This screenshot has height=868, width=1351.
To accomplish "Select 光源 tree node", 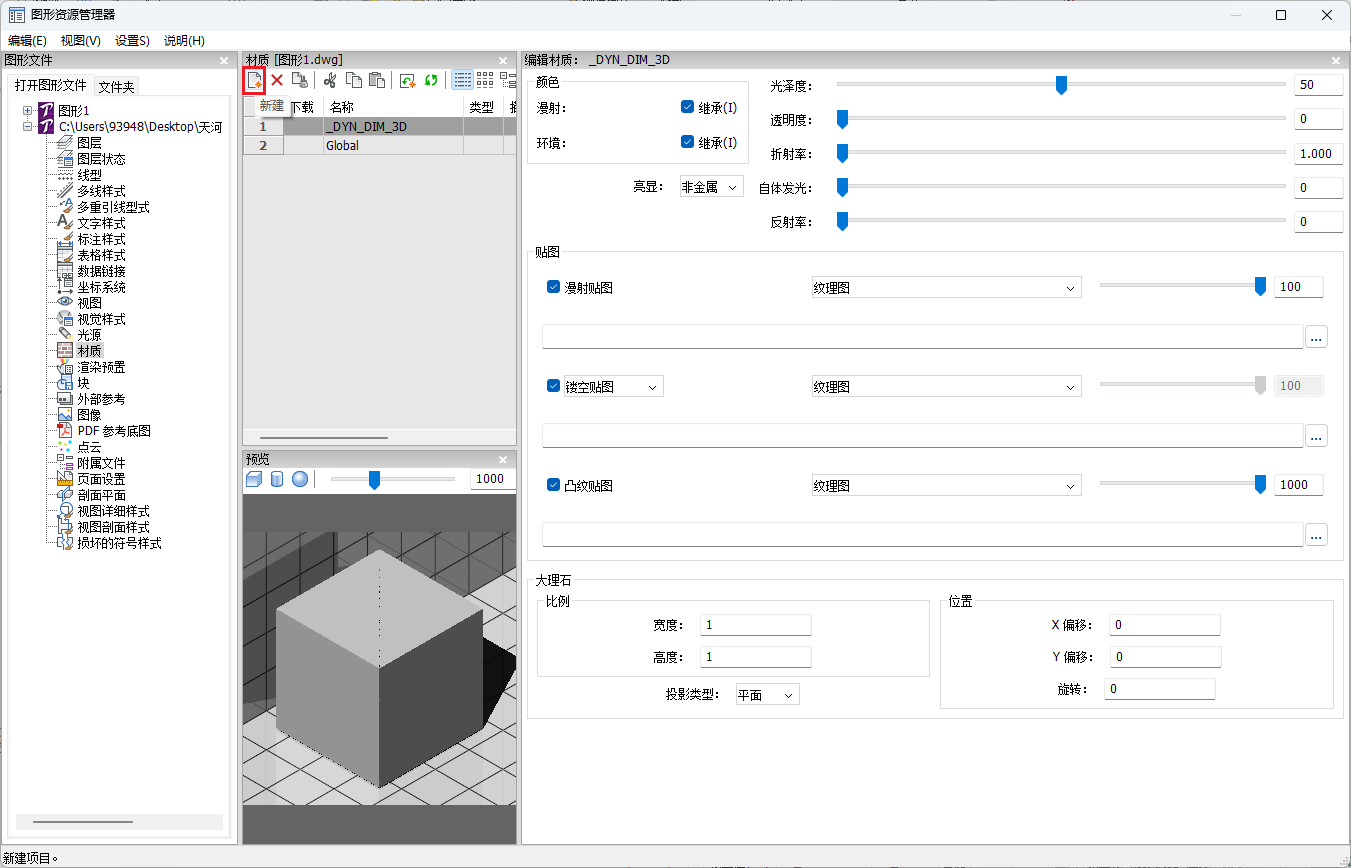I will (x=89, y=335).
